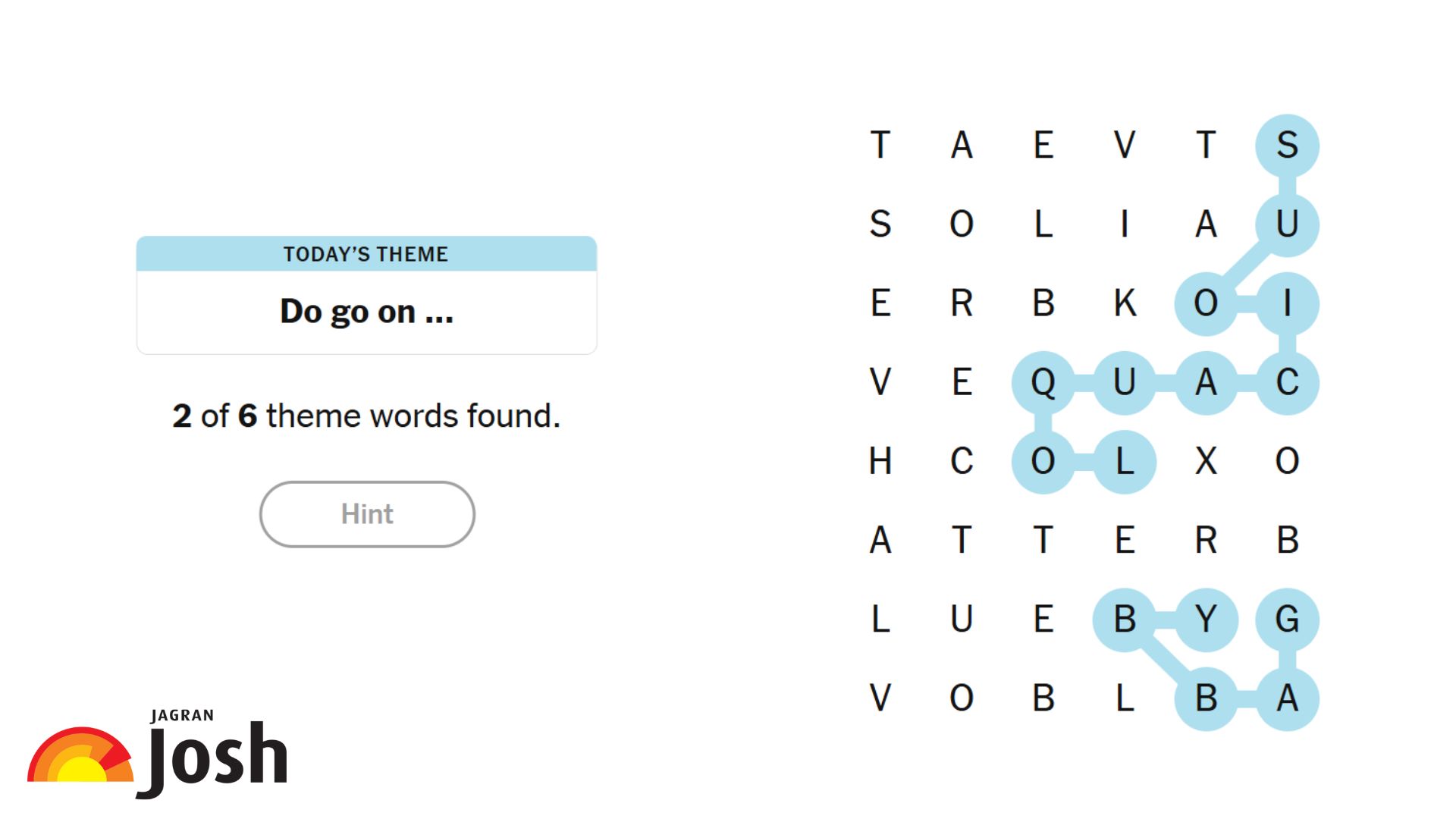Tap the letter K beside the highlighted O

click(1125, 303)
